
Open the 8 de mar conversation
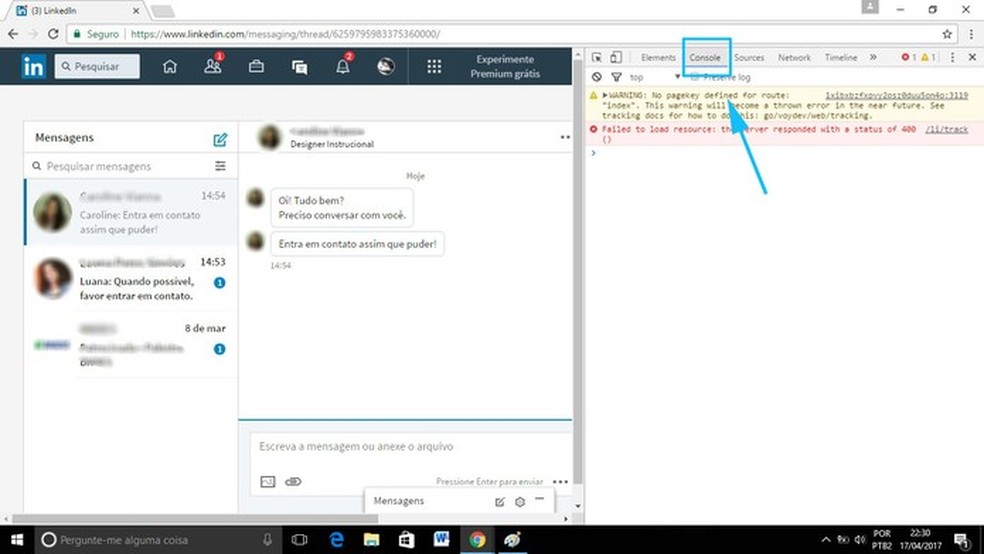[131, 344]
